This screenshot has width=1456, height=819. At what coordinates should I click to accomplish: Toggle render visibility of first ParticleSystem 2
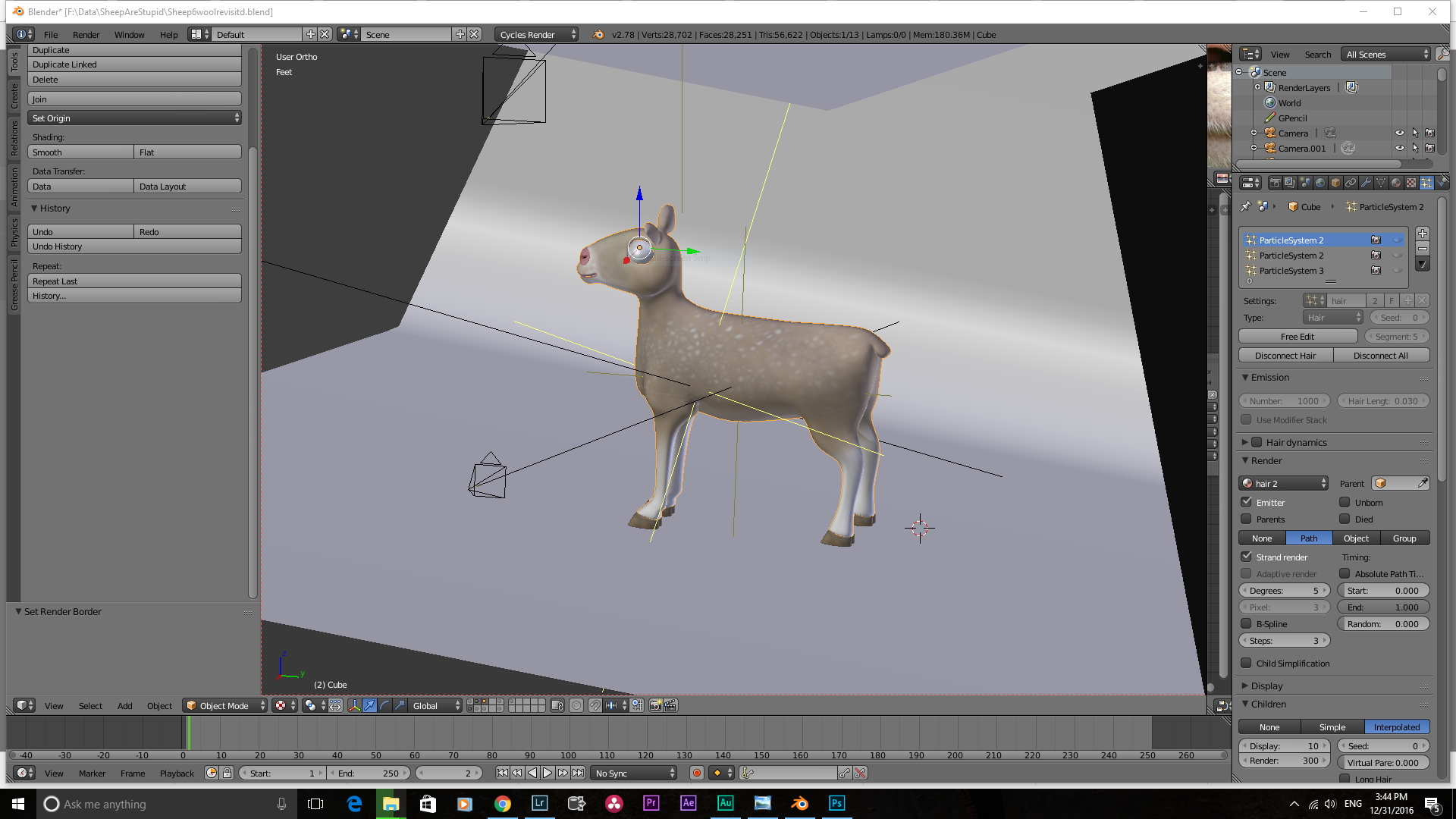[1376, 240]
